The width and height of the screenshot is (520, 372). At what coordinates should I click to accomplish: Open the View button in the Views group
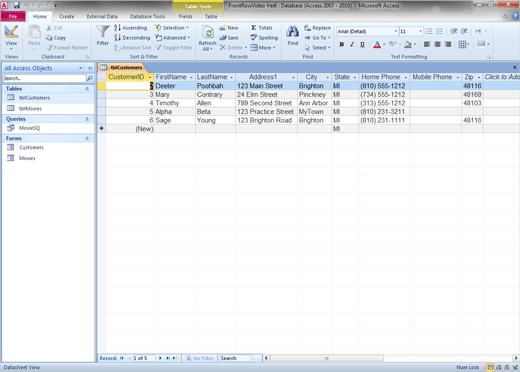[x=11, y=37]
